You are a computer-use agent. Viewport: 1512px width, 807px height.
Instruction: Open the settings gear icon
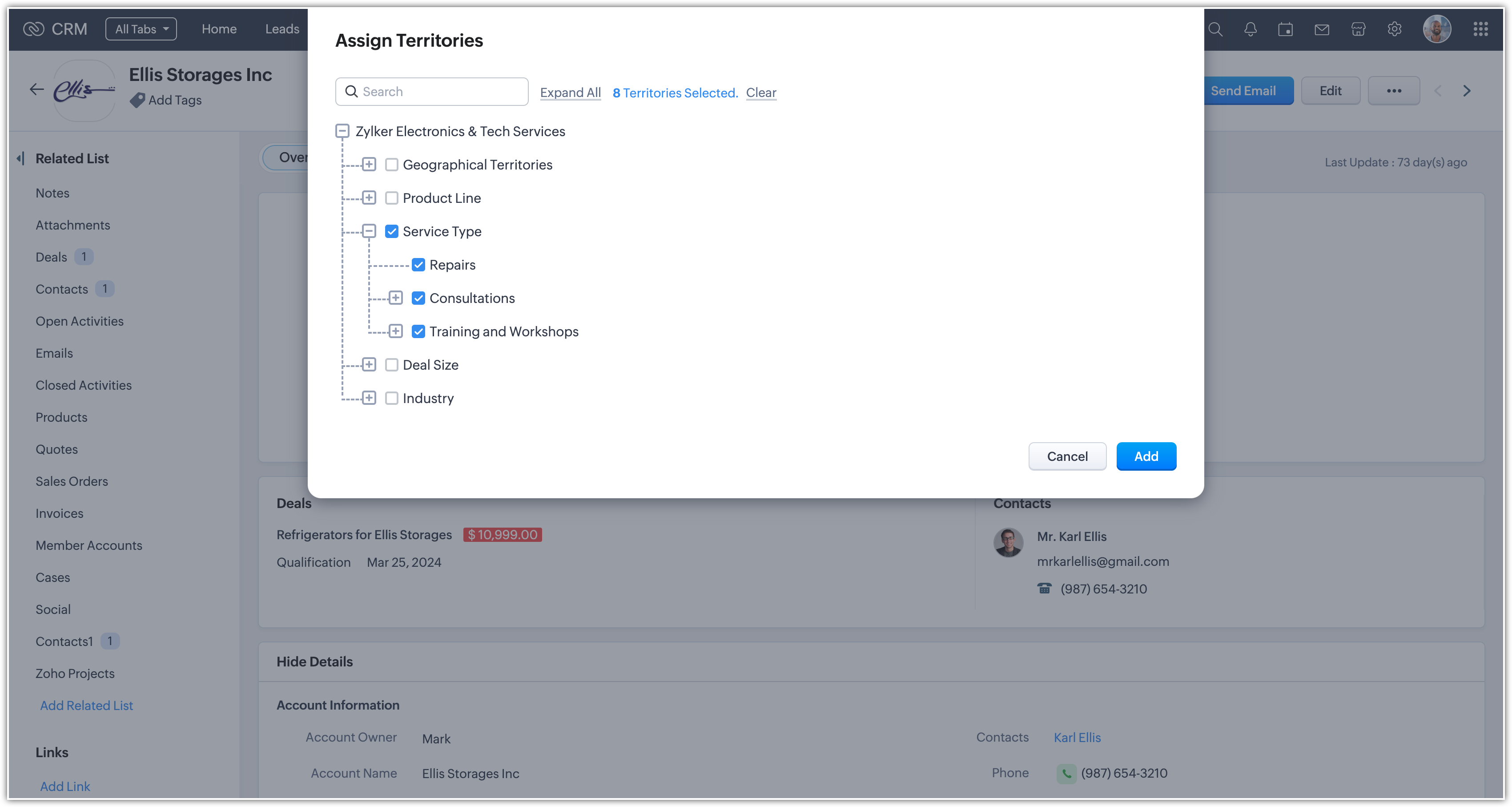[1395, 29]
